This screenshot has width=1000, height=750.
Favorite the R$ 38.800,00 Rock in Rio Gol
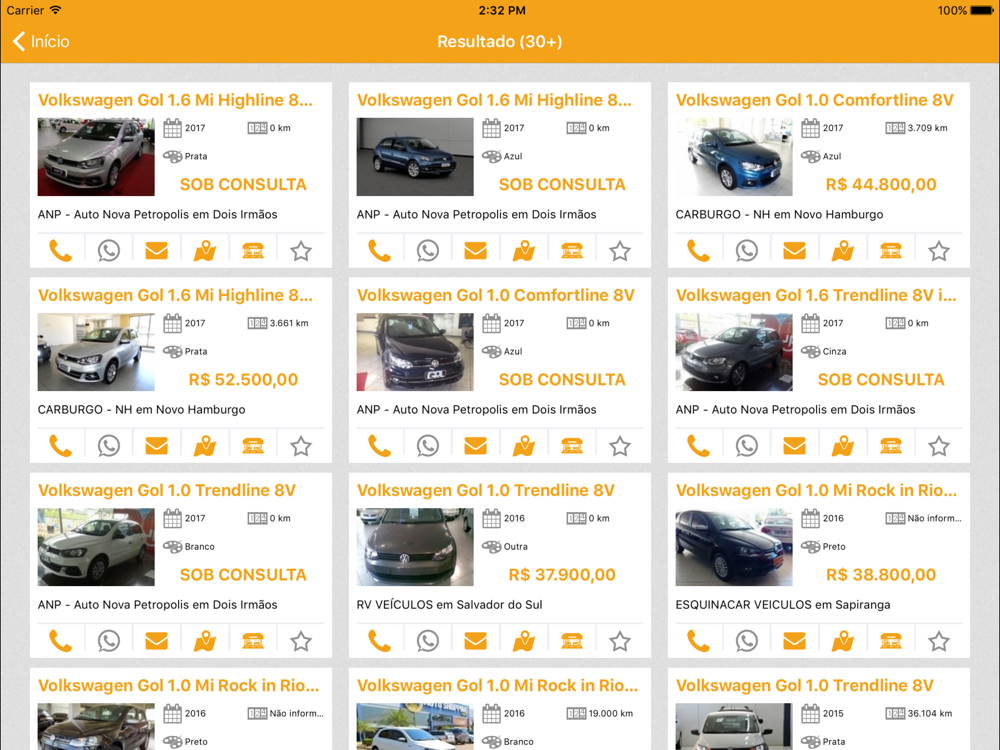[x=939, y=641]
